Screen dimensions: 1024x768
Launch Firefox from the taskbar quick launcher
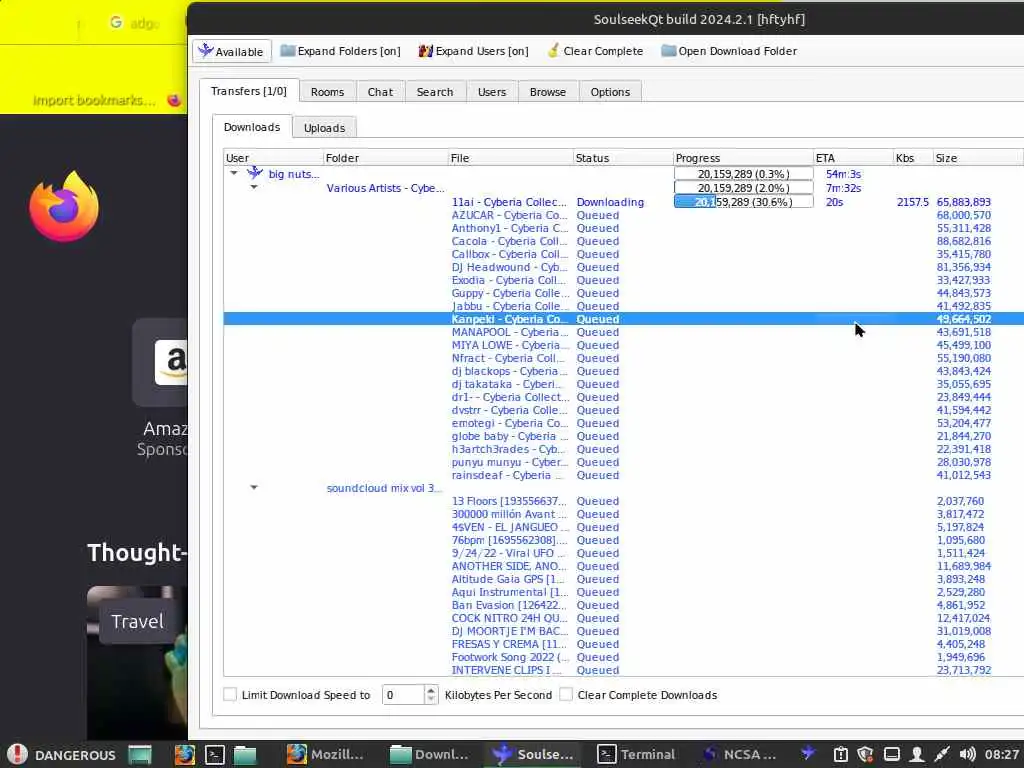[x=184, y=754]
